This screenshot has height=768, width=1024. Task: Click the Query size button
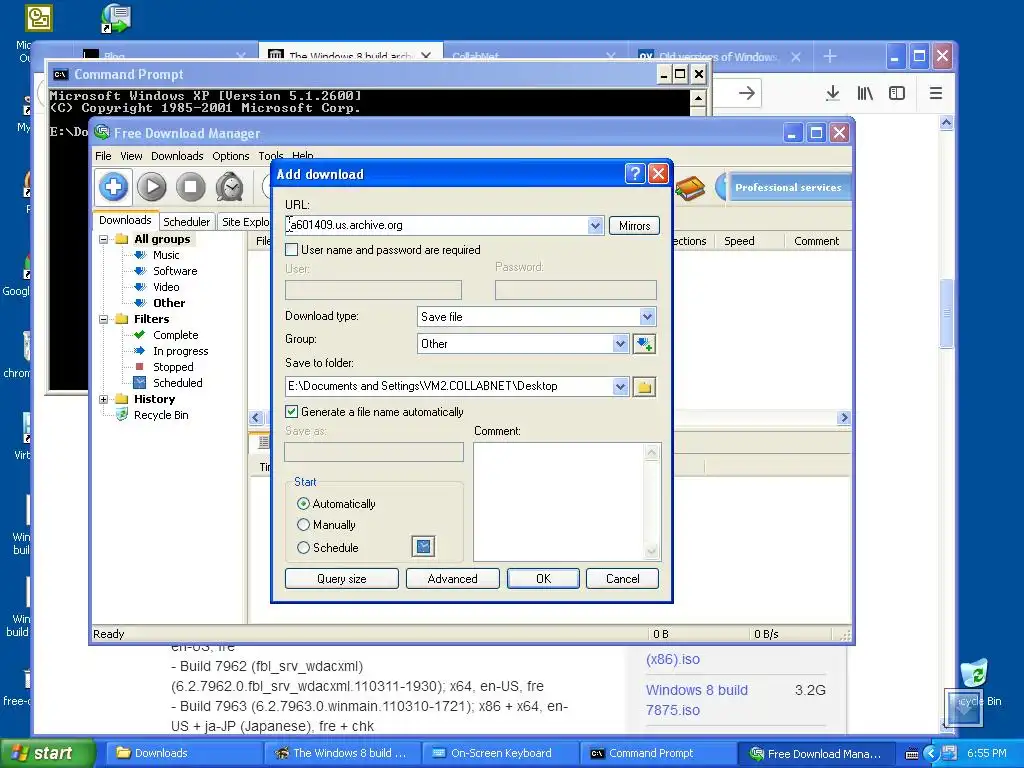pyautogui.click(x=342, y=579)
